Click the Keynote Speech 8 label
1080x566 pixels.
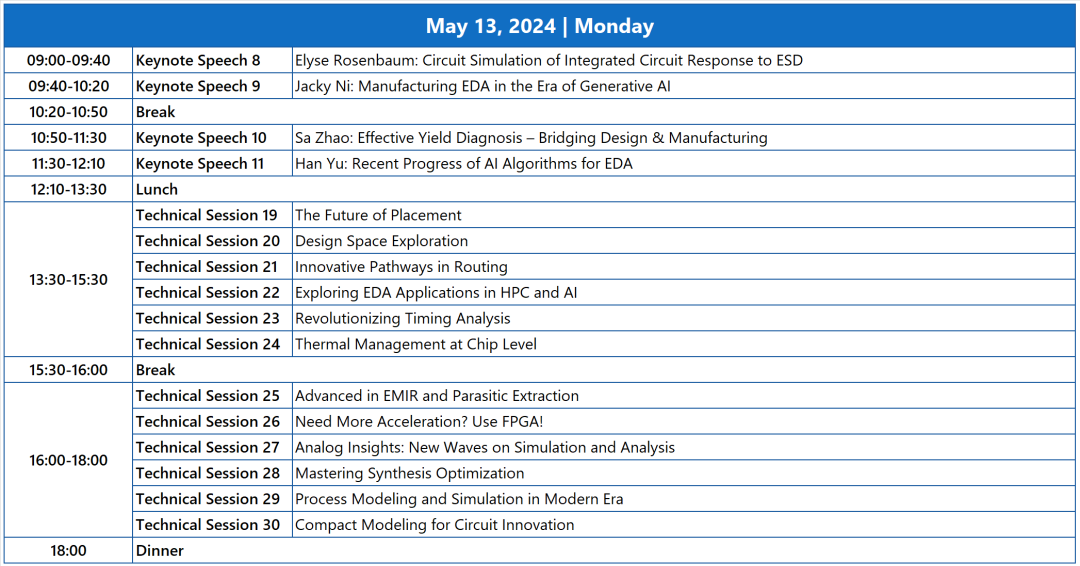pyautogui.click(x=198, y=61)
